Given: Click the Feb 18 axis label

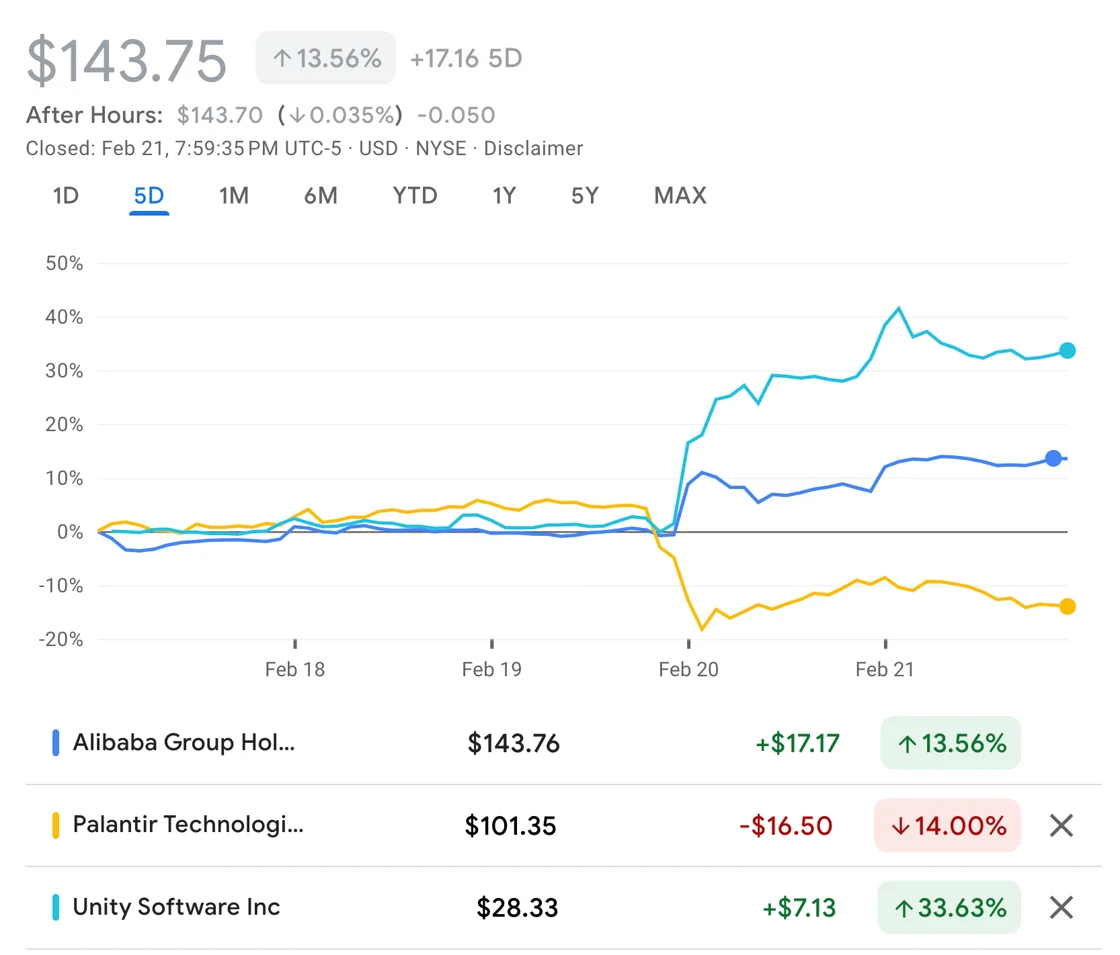Looking at the screenshot, I should tap(294, 669).
